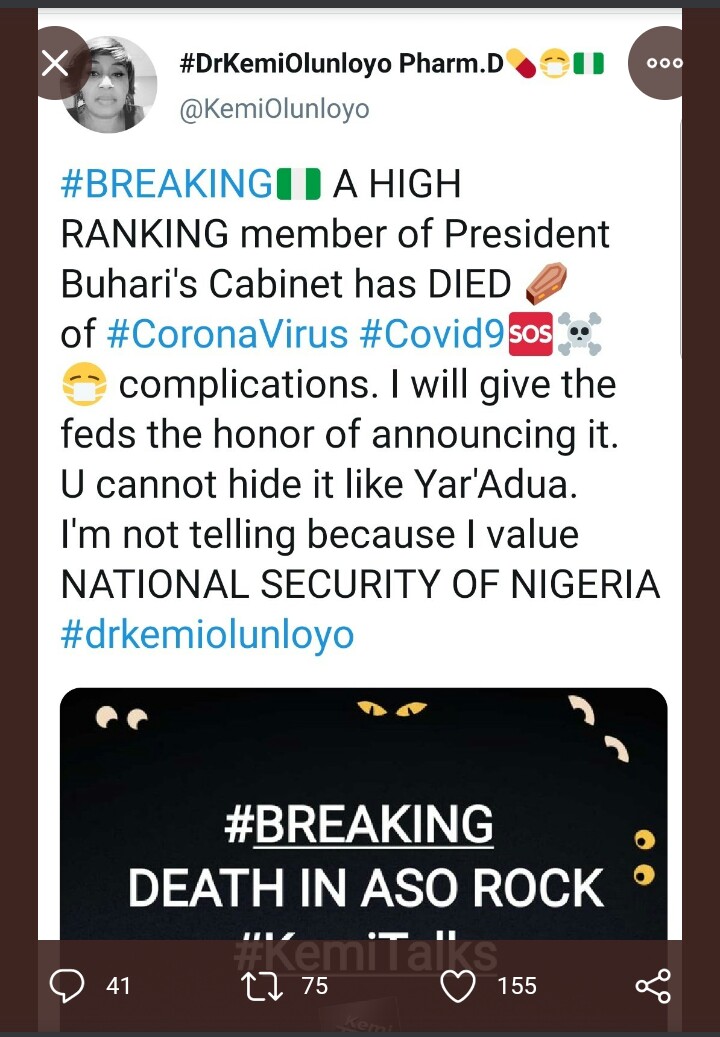View the 41 replies count
Viewport: 720px width, 1037px height.
pyautogui.click(x=118, y=986)
